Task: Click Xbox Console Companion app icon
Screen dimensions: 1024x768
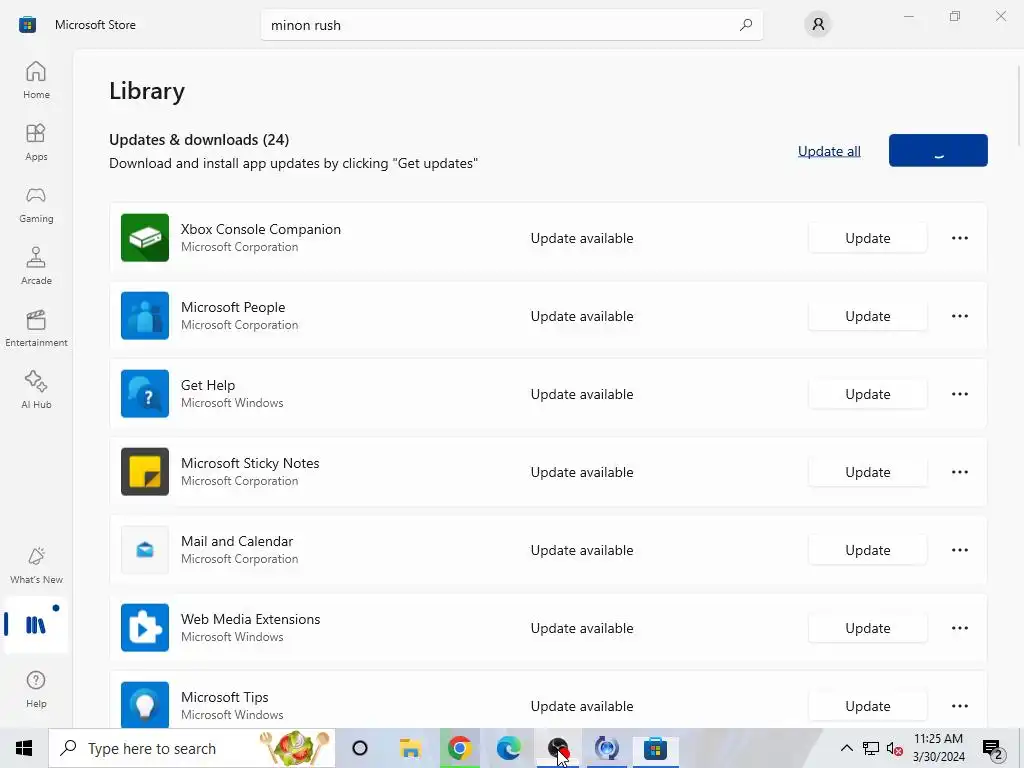Action: pos(145,238)
